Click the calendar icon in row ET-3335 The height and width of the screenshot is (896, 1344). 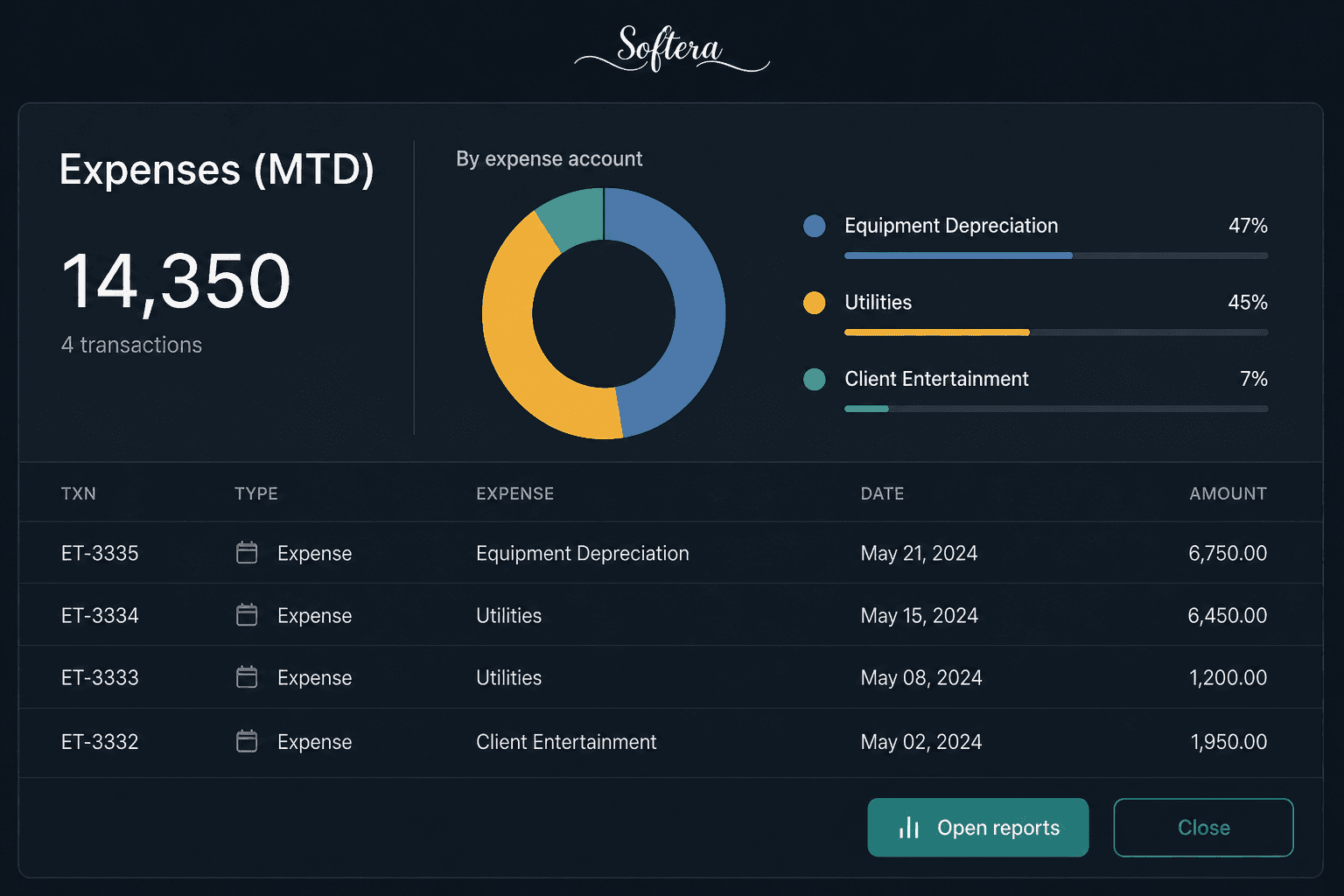coord(247,553)
